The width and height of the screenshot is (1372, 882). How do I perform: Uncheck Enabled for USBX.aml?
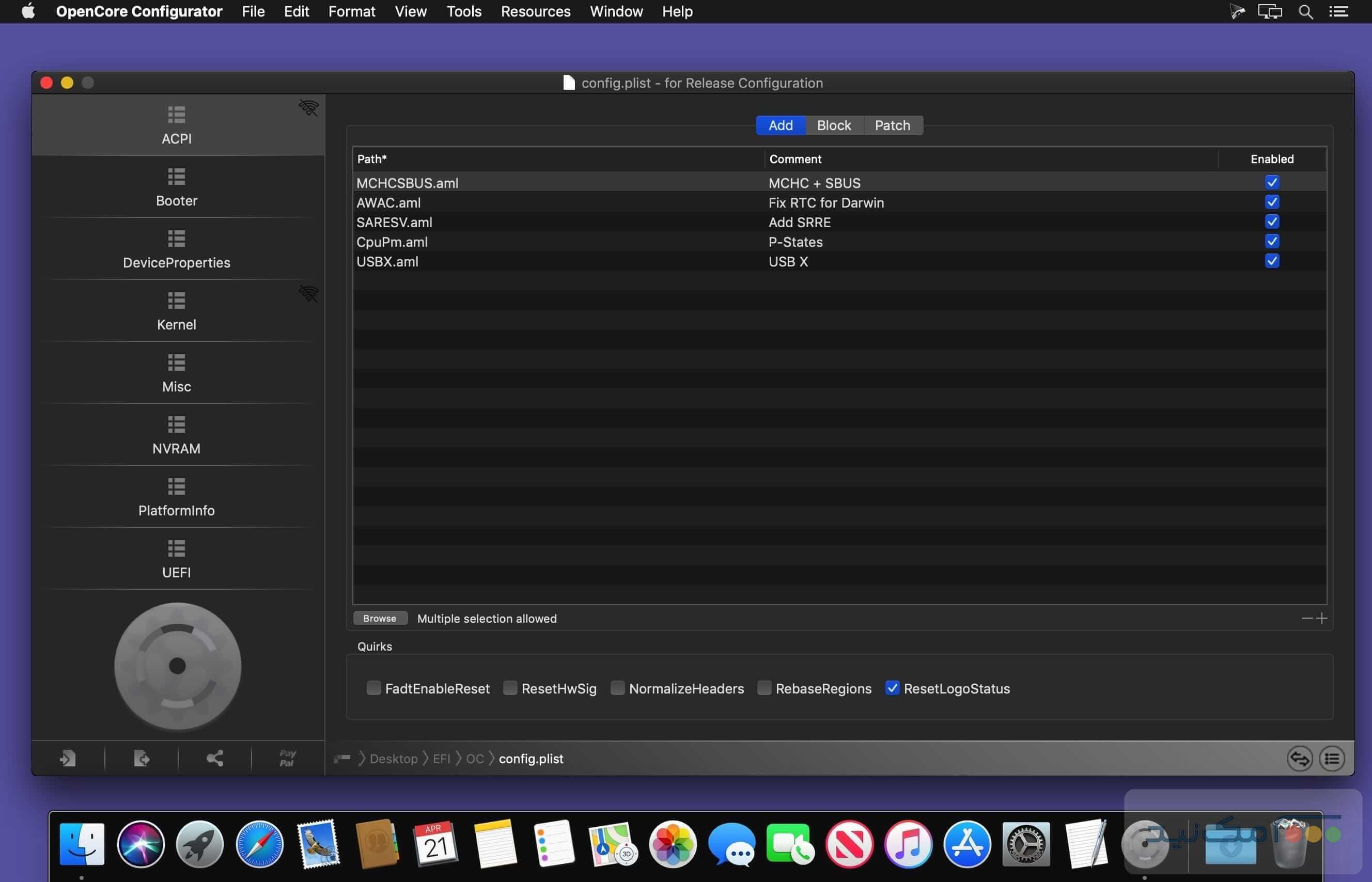pos(1272,261)
